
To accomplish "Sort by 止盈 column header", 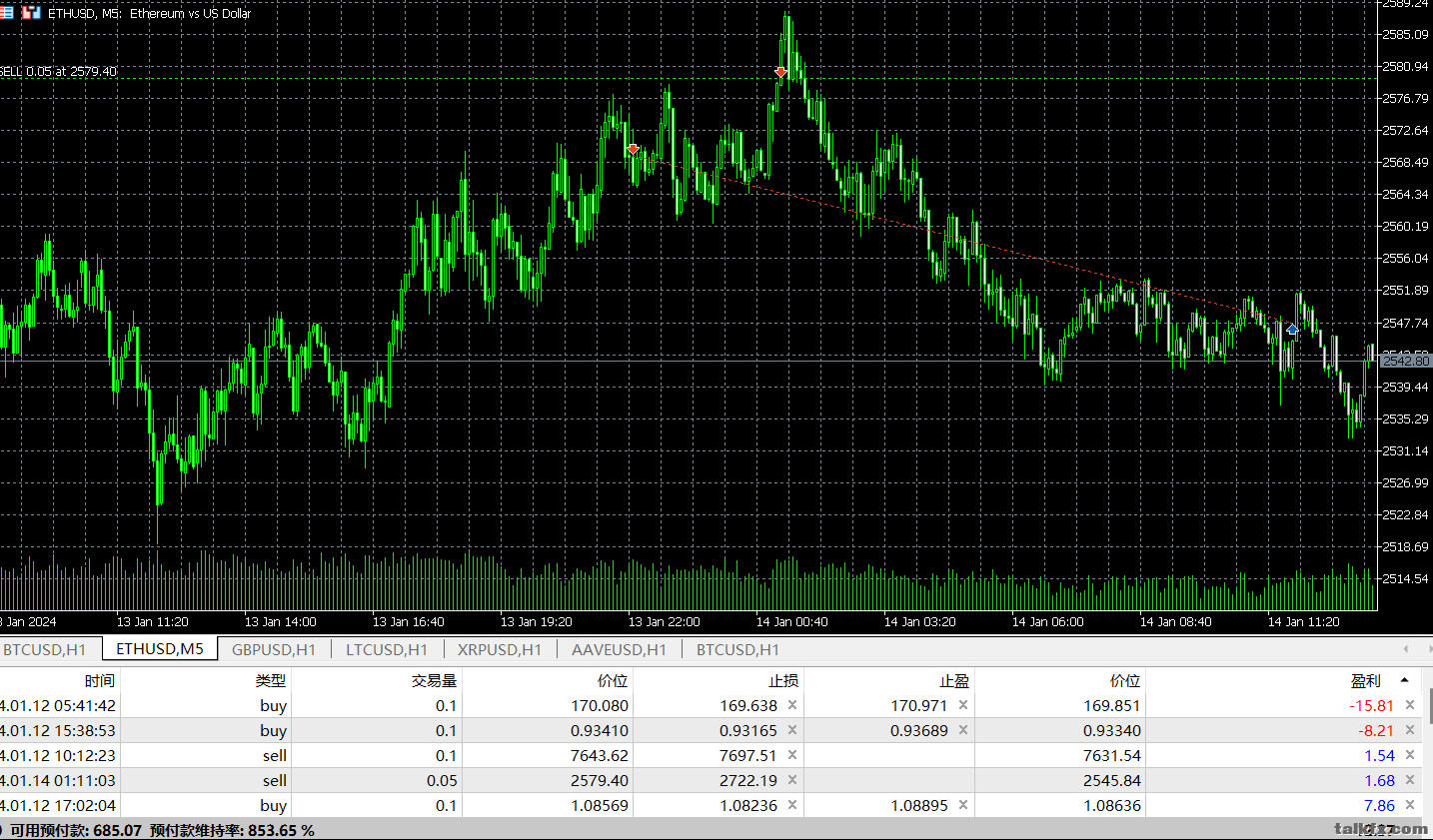I will coord(954,681).
